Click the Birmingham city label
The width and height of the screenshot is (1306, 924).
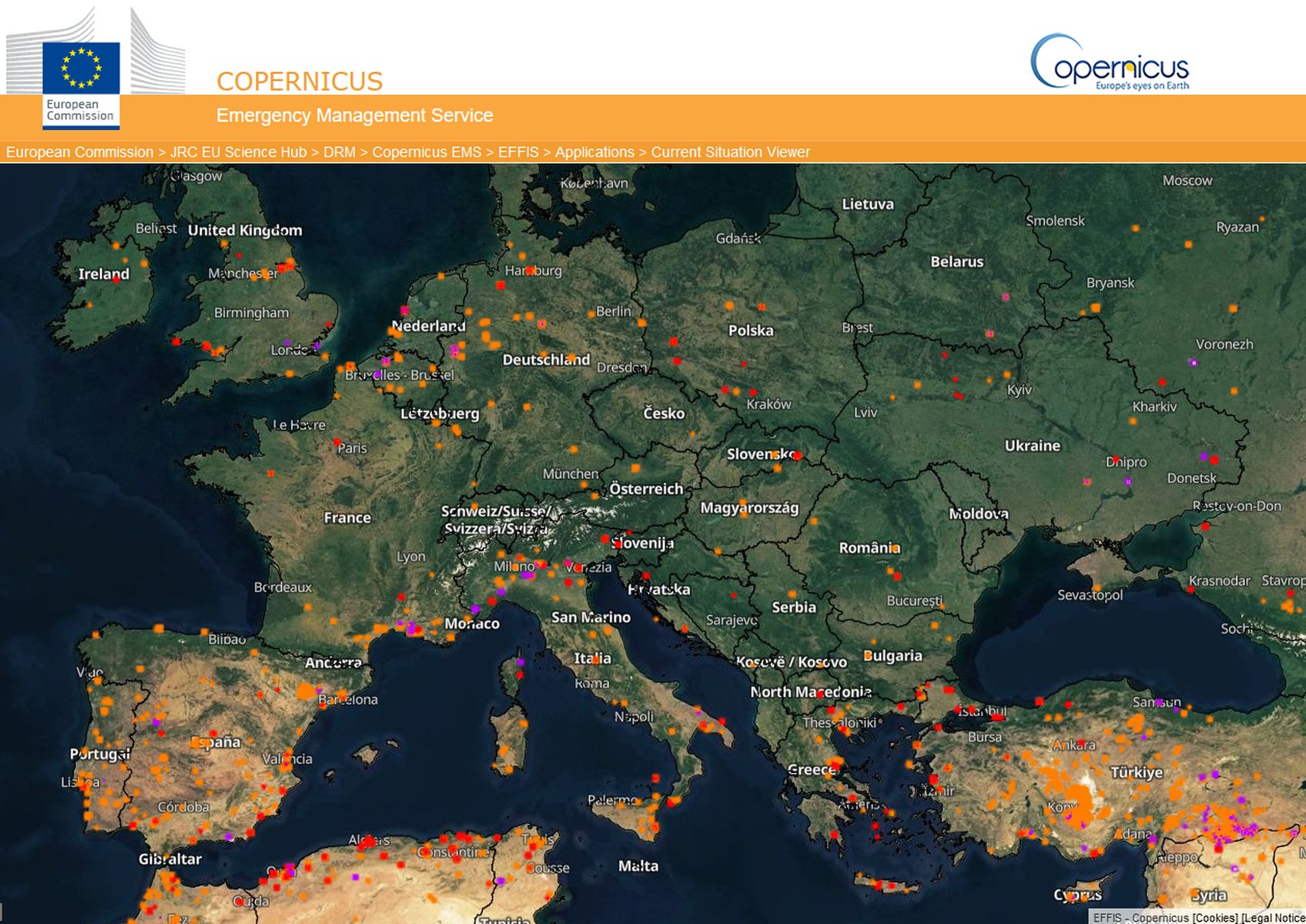tap(251, 313)
